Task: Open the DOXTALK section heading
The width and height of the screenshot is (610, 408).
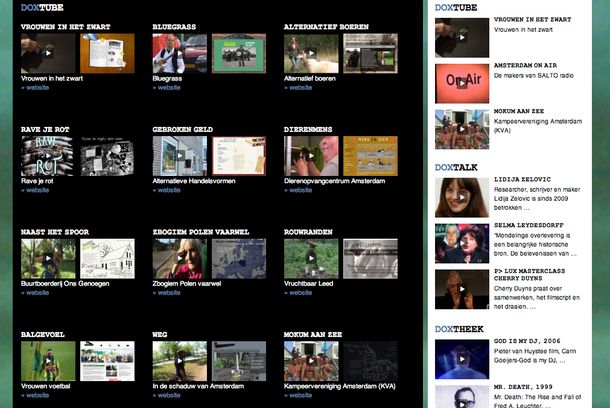Action: pyautogui.click(x=456, y=168)
